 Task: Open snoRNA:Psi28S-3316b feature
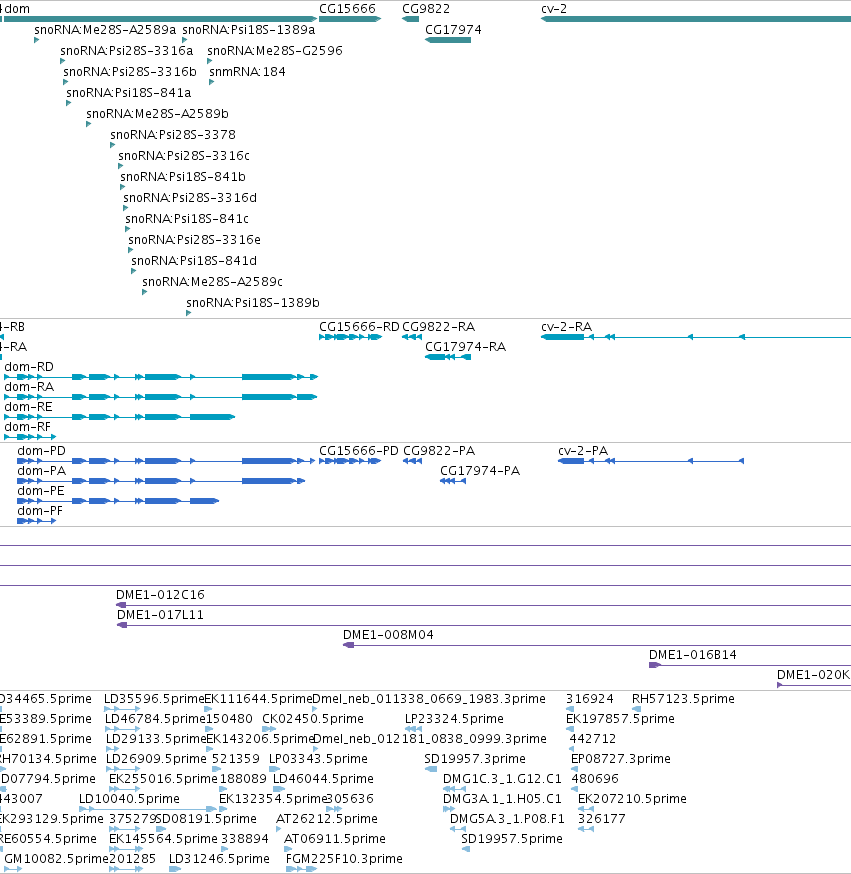point(65,82)
